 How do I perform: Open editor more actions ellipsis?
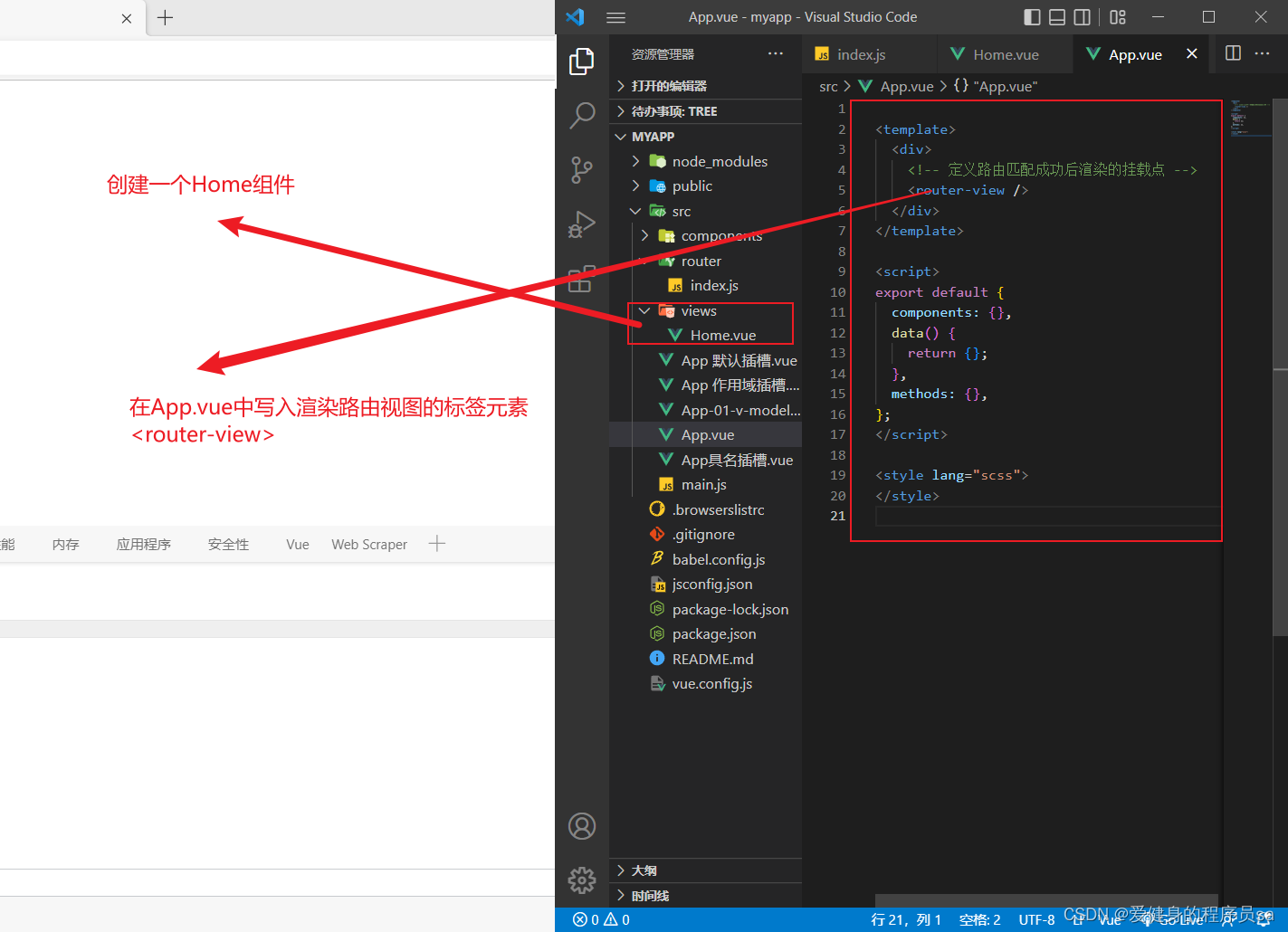(1262, 53)
